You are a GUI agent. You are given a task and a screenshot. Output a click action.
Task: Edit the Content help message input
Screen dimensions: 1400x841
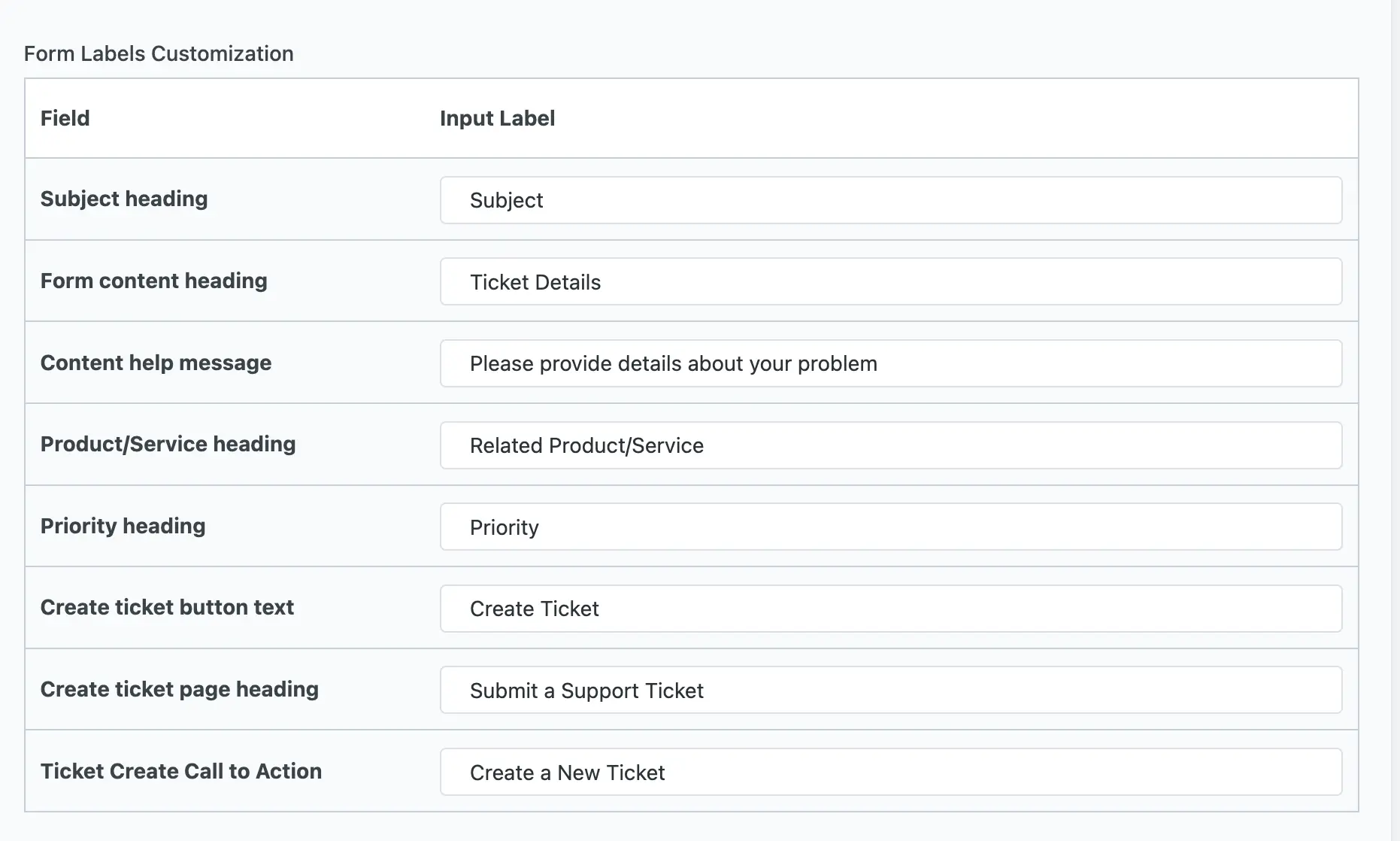(x=891, y=363)
